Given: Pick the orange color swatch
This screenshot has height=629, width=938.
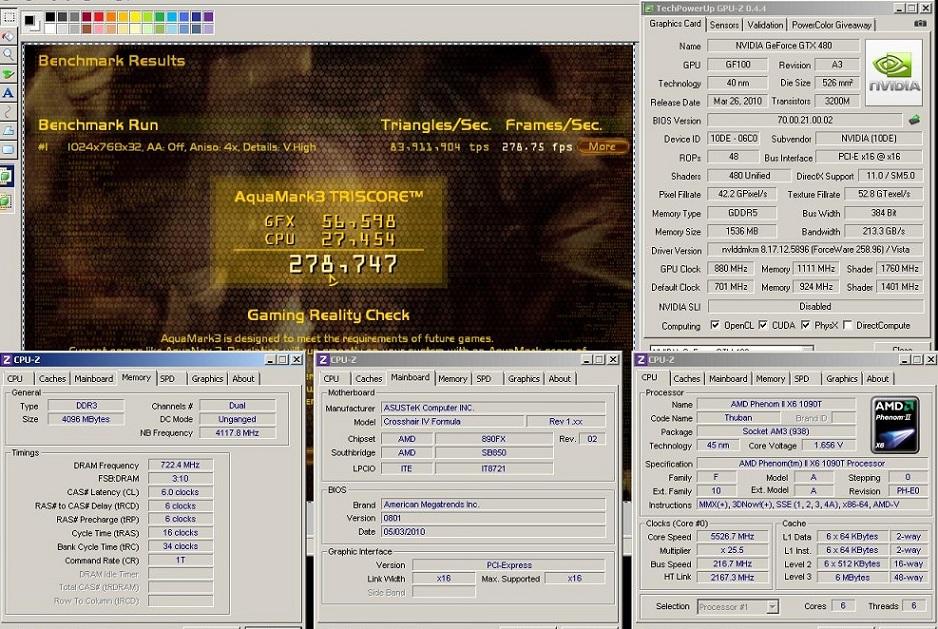Looking at the screenshot, I should [x=111, y=17].
